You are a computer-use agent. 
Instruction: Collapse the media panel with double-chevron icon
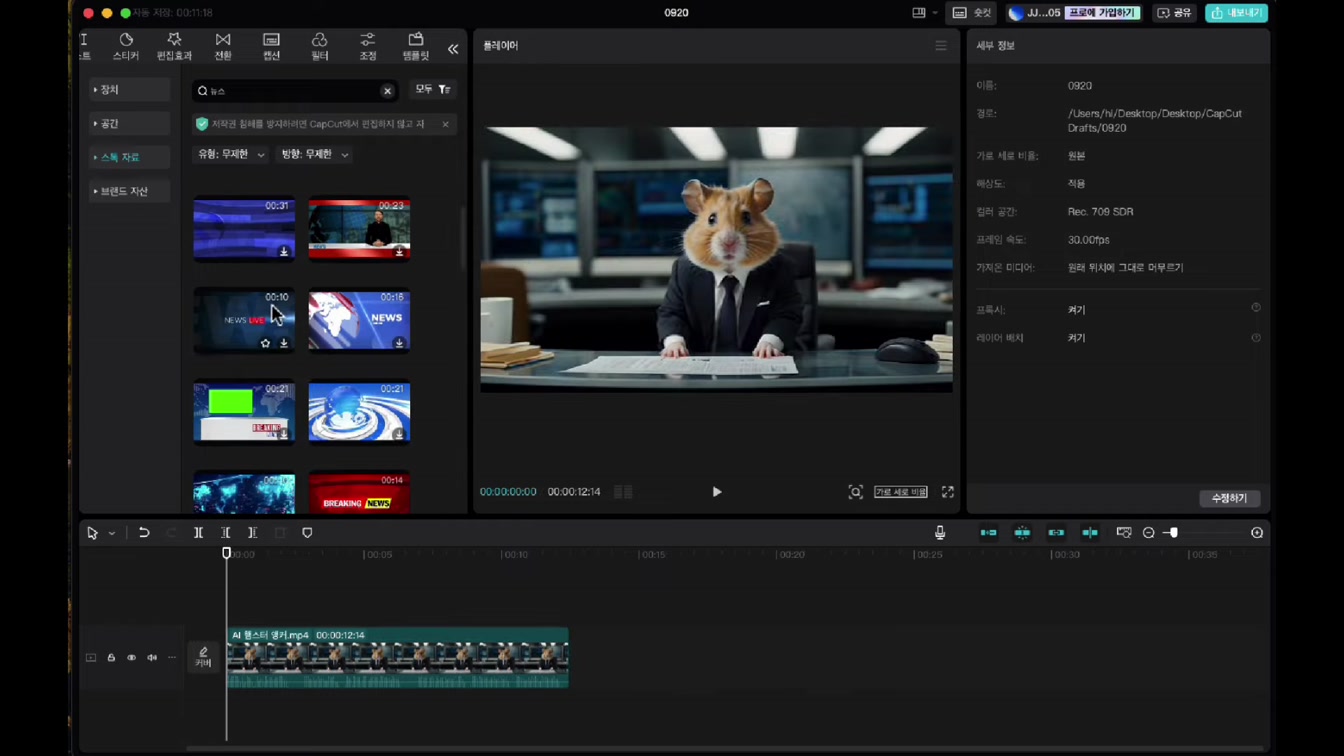(x=453, y=49)
